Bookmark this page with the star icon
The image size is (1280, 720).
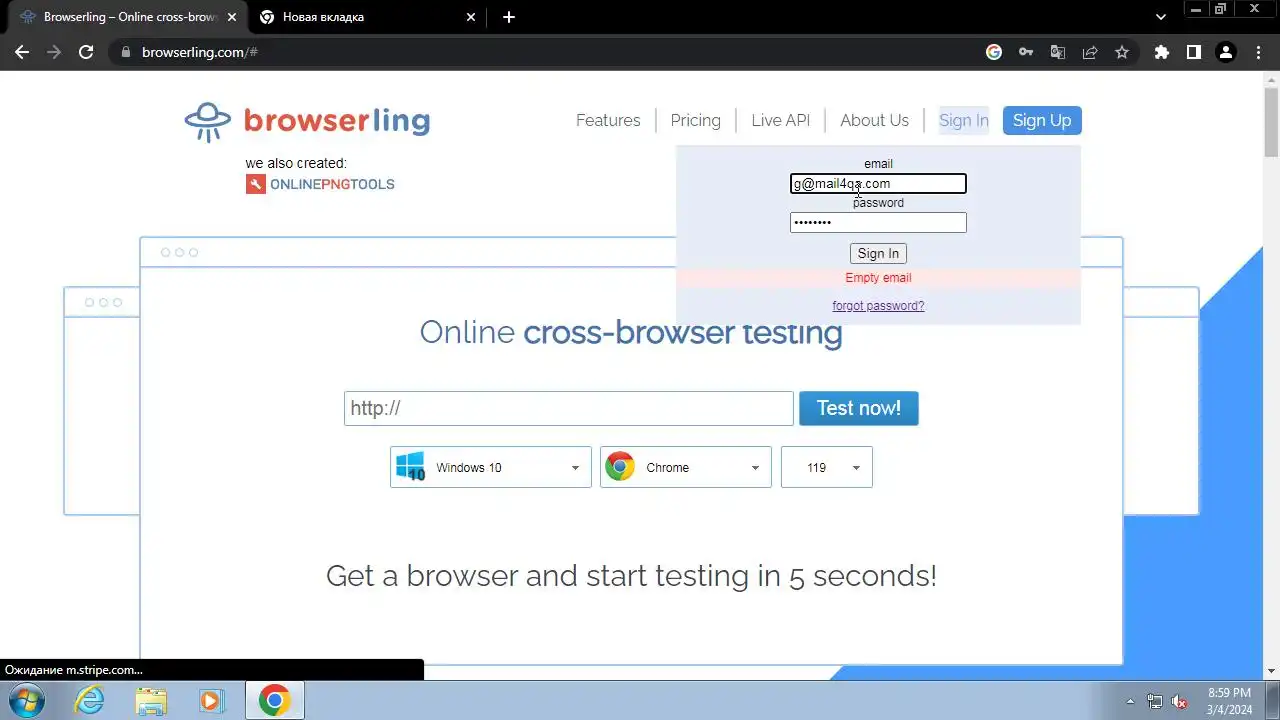(1122, 52)
